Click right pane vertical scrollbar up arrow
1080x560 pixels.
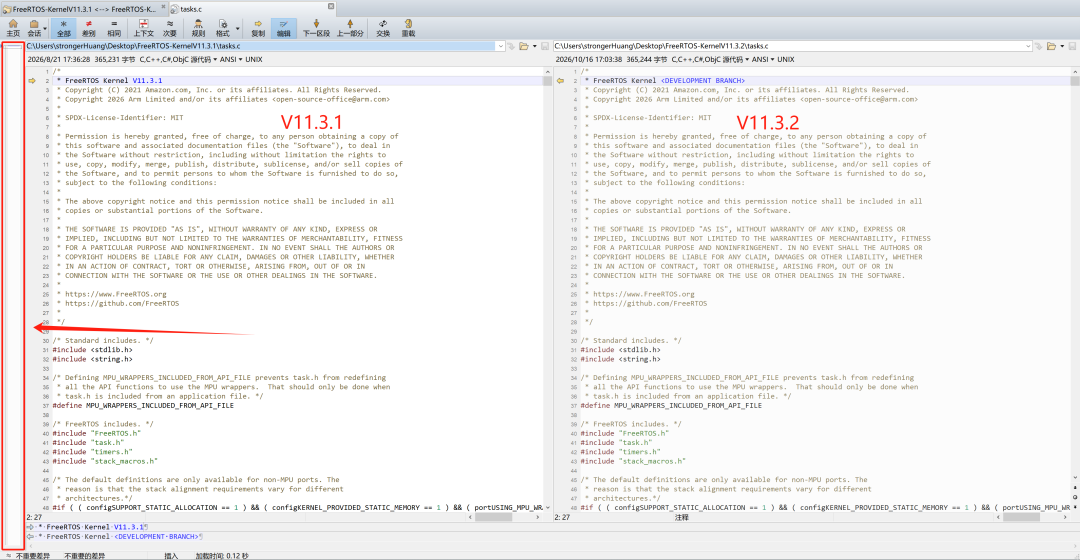pyautogui.click(x=1074, y=72)
